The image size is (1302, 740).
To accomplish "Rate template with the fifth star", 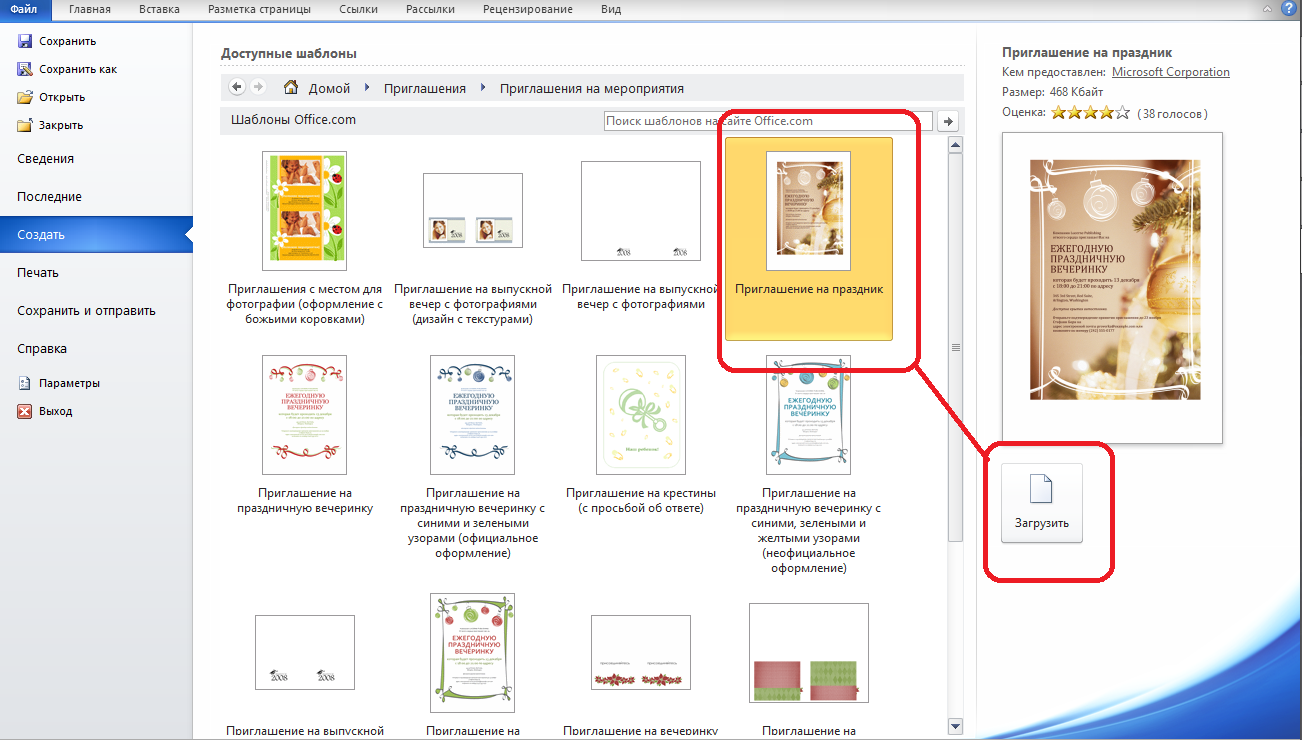I will [x=1122, y=113].
